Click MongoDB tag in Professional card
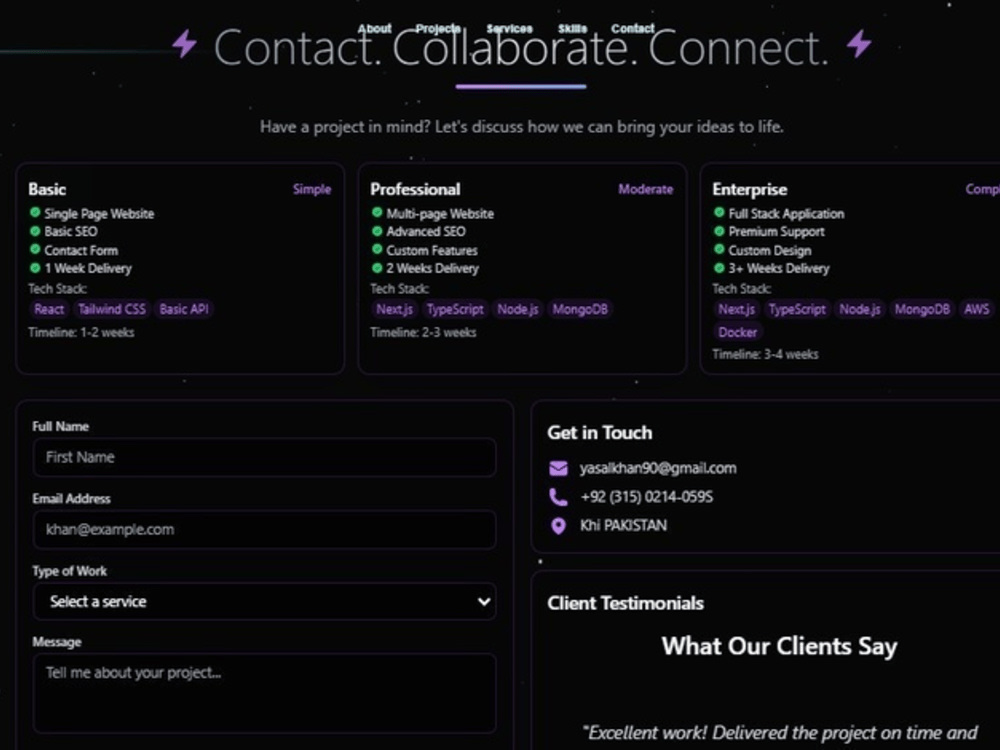This screenshot has height=750, width=1000. pos(580,309)
